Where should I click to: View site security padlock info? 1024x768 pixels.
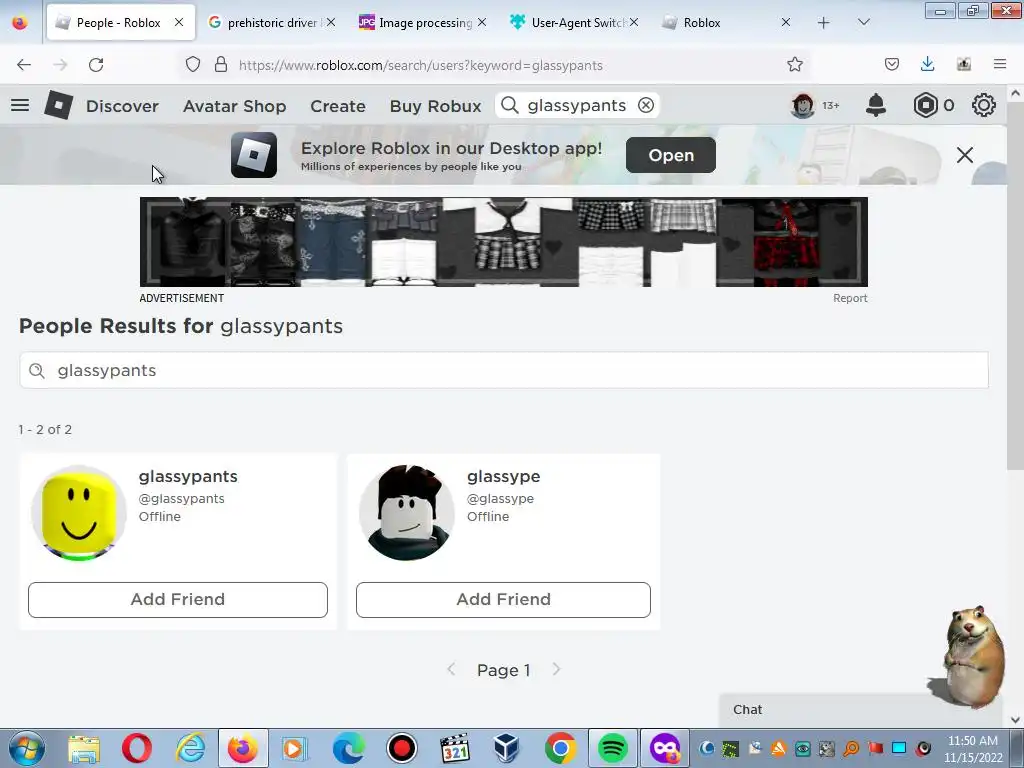pyautogui.click(x=221, y=65)
